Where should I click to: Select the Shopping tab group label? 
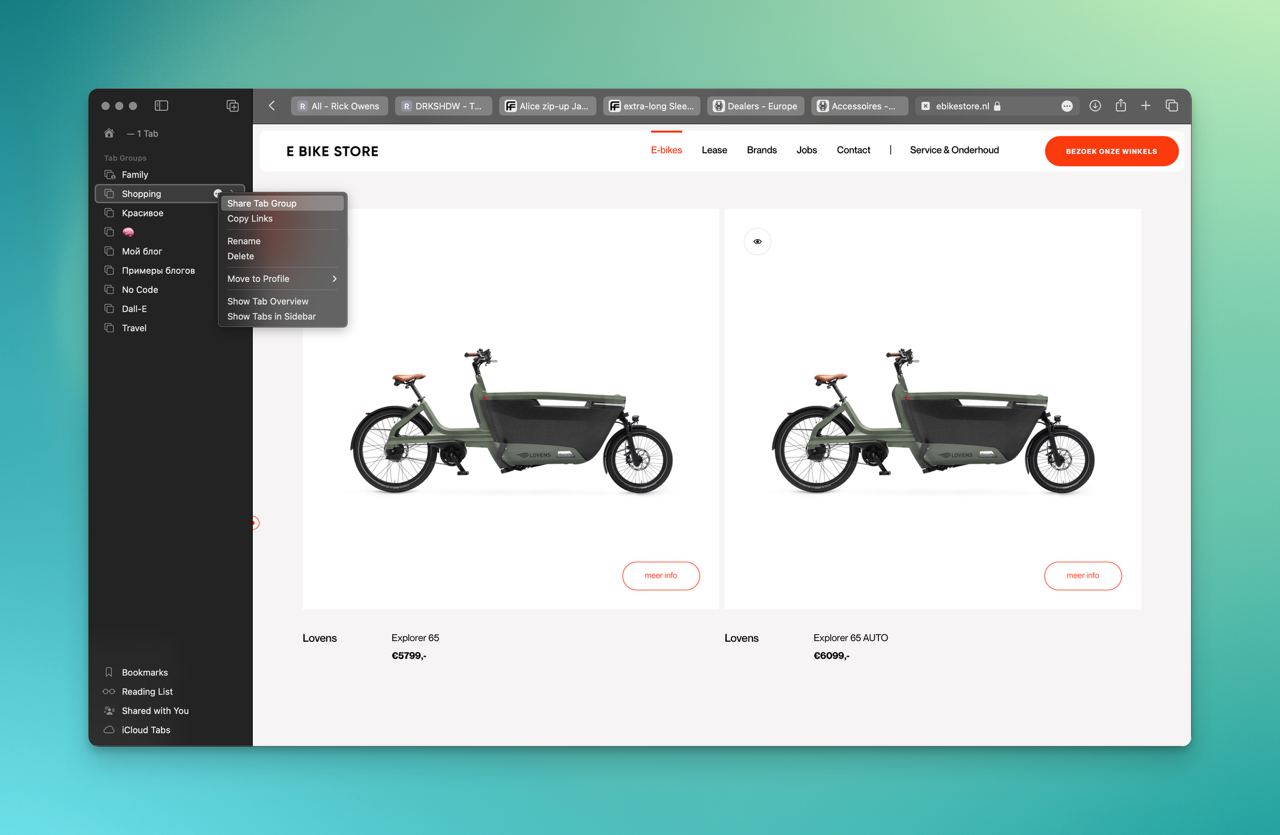point(141,194)
